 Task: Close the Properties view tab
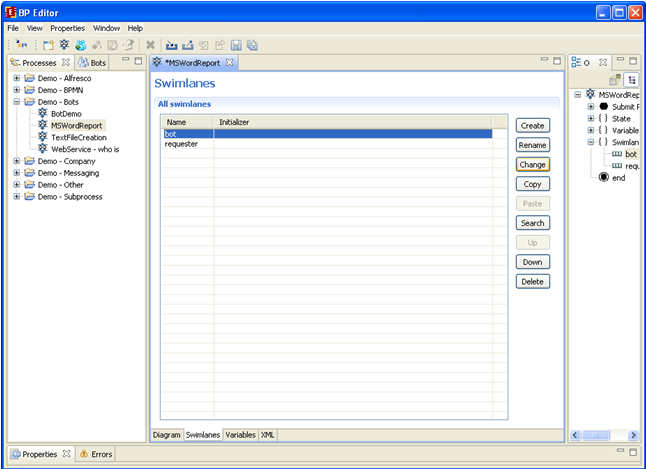[66, 454]
